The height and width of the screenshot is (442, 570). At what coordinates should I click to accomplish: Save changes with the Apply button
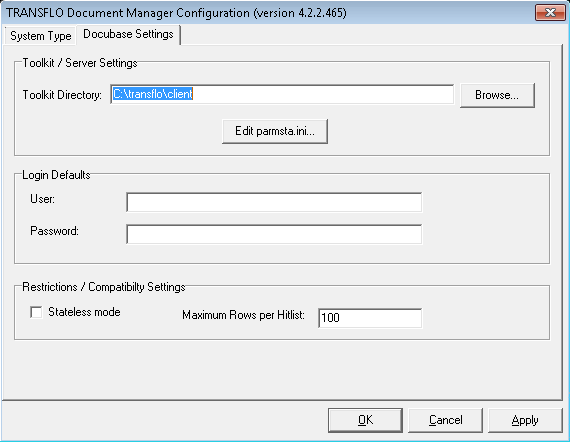point(525,420)
